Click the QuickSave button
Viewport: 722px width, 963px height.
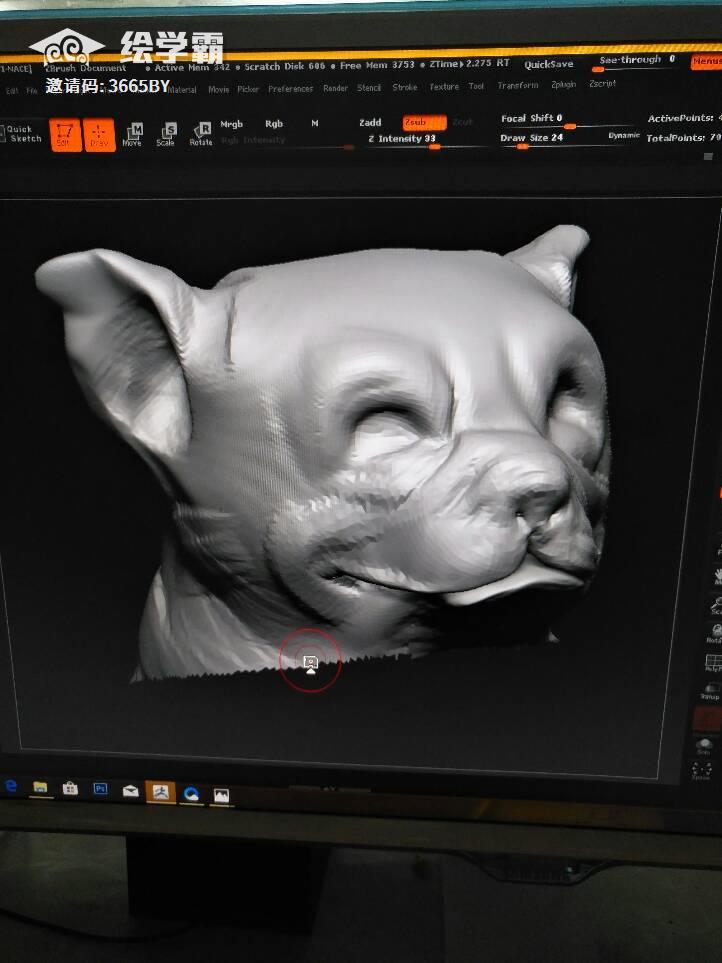tap(548, 64)
